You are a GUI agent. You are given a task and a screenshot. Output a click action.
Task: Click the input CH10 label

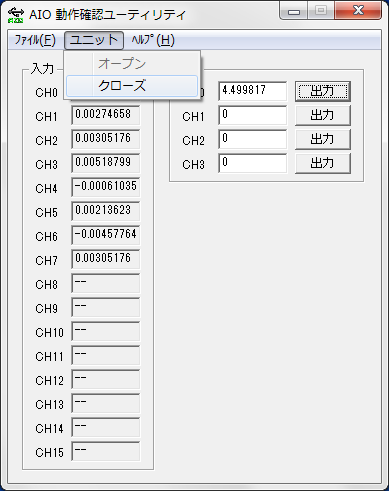point(49,333)
